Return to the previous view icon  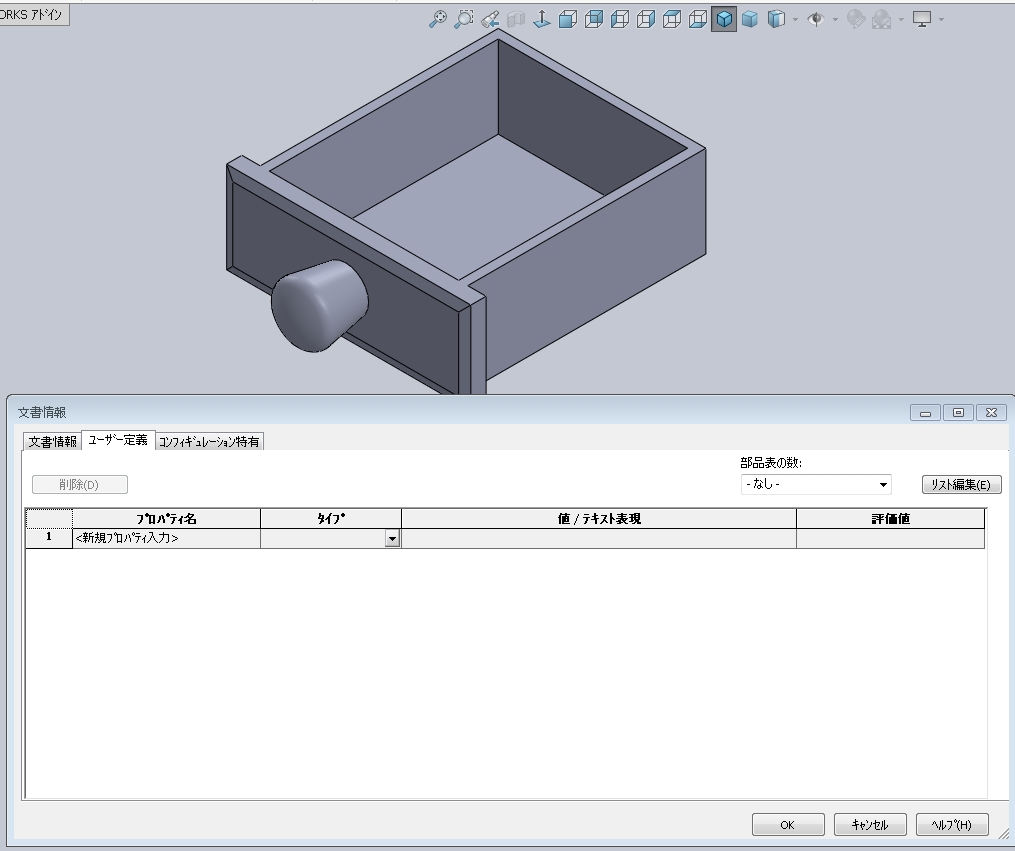coord(489,19)
